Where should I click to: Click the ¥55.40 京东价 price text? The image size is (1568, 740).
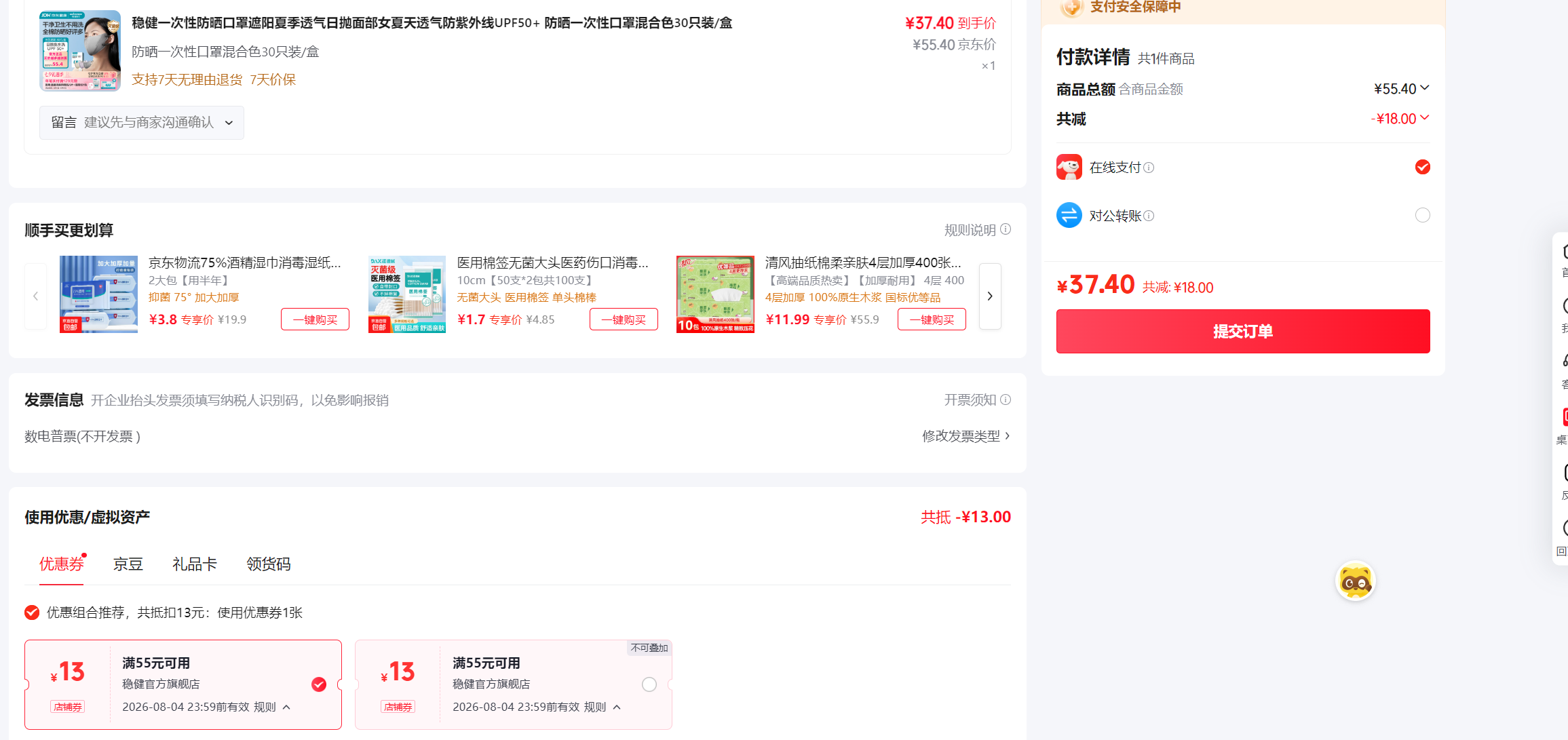(x=955, y=45)
